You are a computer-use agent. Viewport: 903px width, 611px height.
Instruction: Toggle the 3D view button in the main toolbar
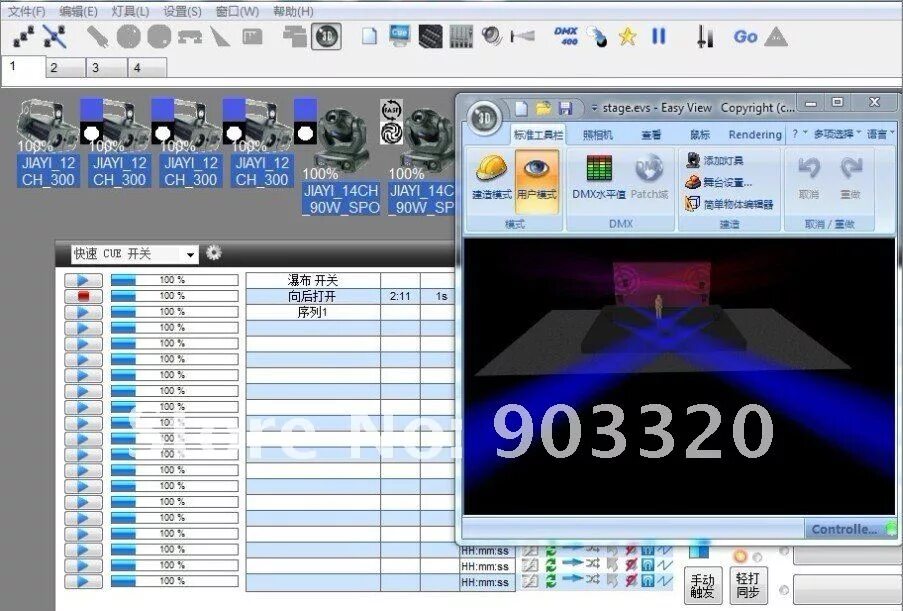[327, 37]
